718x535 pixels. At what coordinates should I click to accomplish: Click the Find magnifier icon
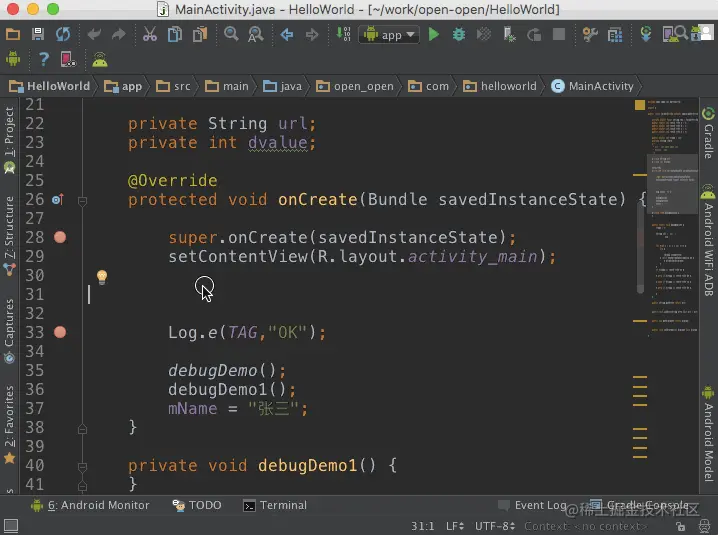[231, 34]
